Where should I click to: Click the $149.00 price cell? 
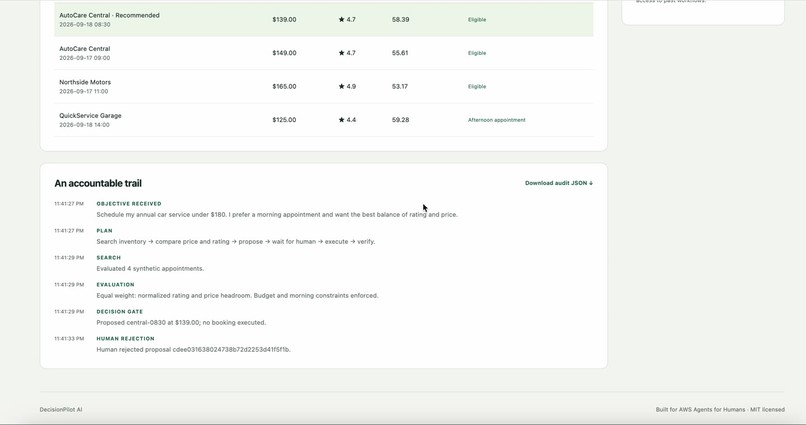(x=284, y=53)
